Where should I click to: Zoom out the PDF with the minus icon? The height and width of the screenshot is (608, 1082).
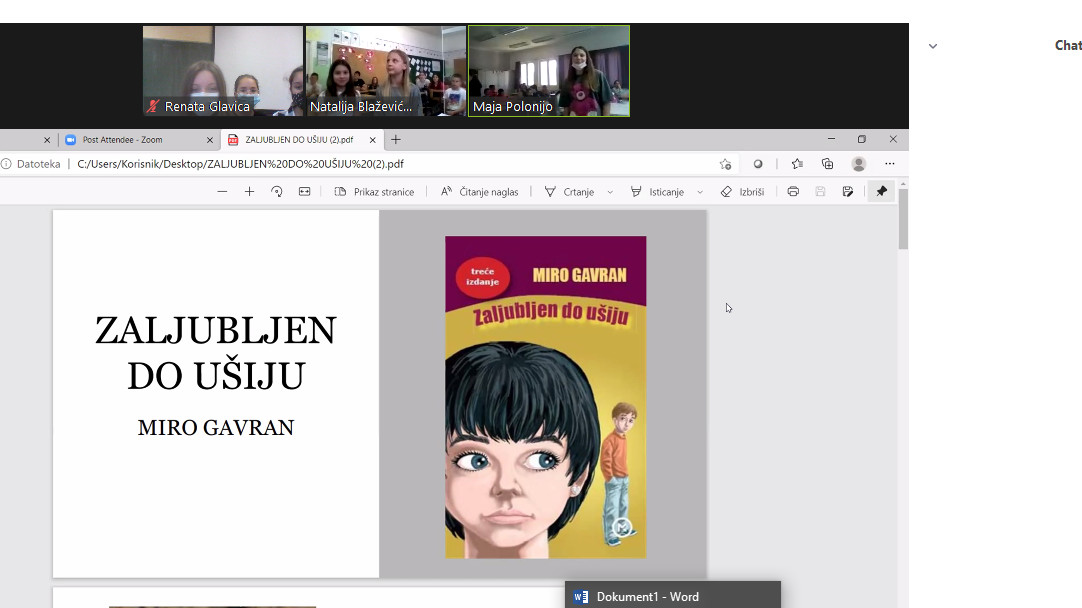pos(222,192)
